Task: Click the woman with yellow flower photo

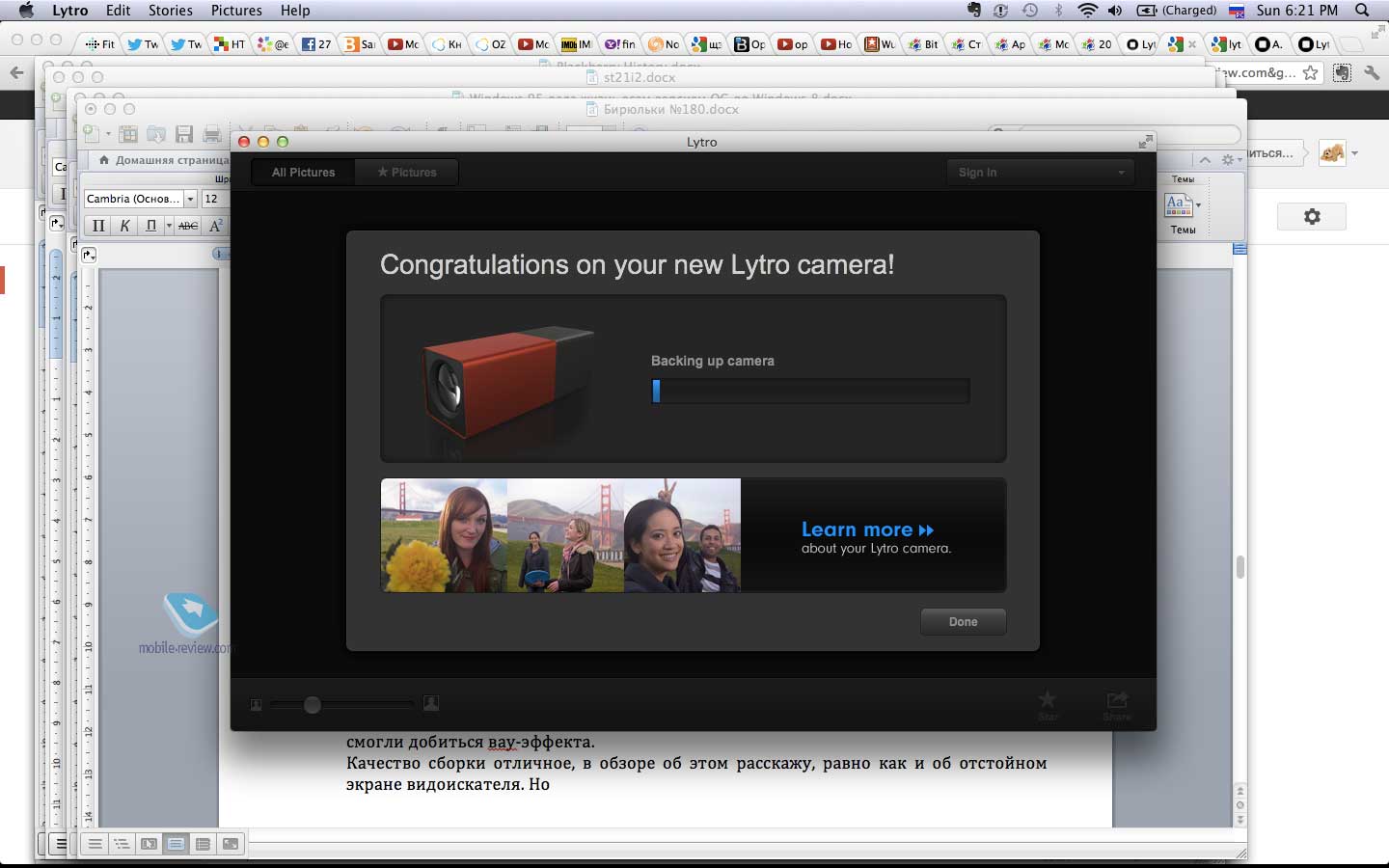Action: pos(444,535)
